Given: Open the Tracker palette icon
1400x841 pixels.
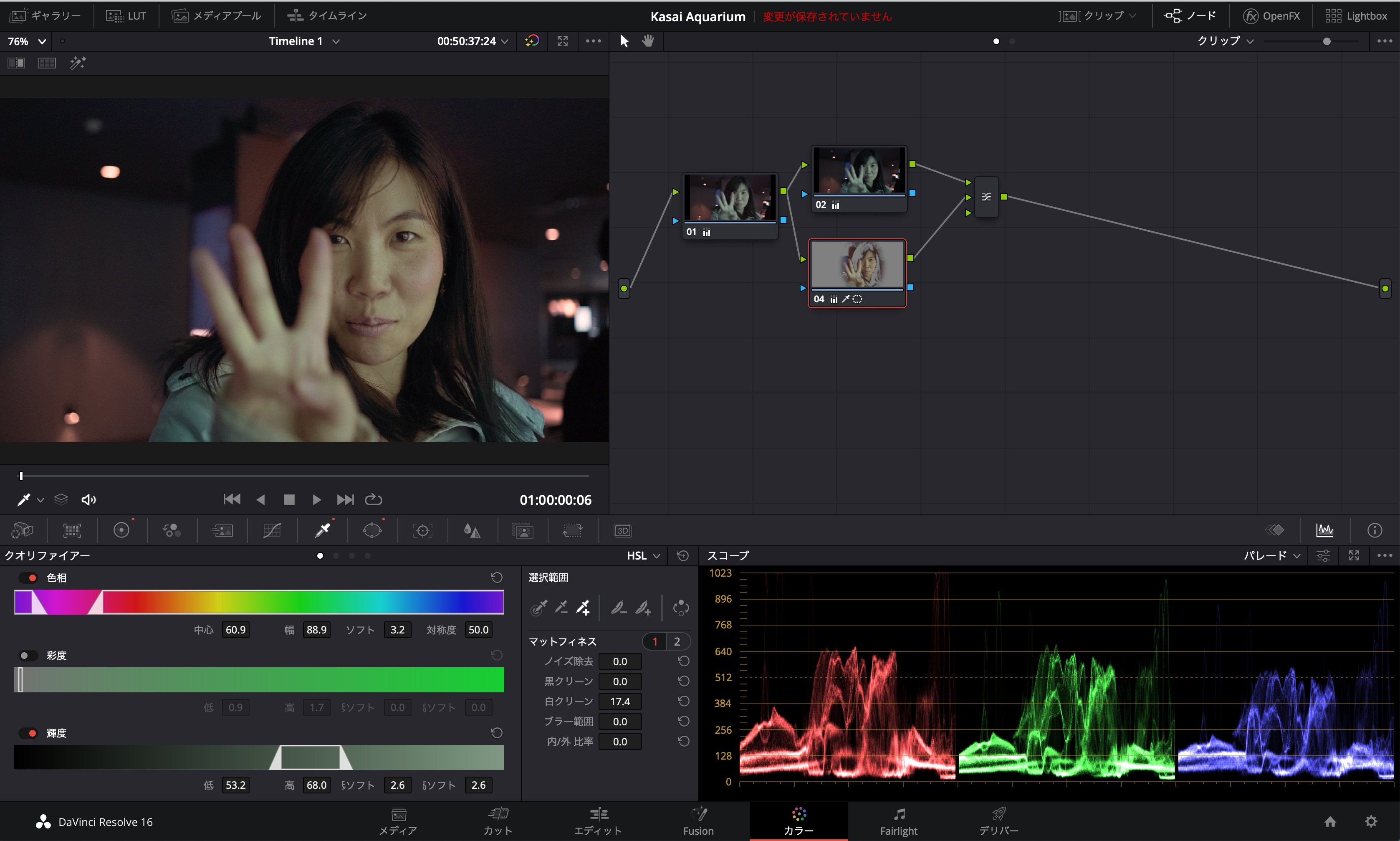Looking at the screenshot, I should tap(422, 530).
